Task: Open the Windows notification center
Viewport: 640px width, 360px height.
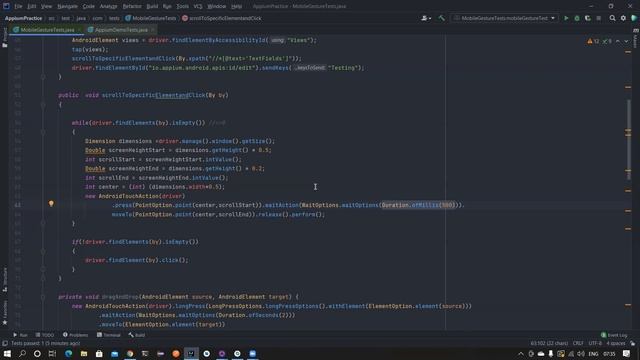Action: [x=627, y=354]
